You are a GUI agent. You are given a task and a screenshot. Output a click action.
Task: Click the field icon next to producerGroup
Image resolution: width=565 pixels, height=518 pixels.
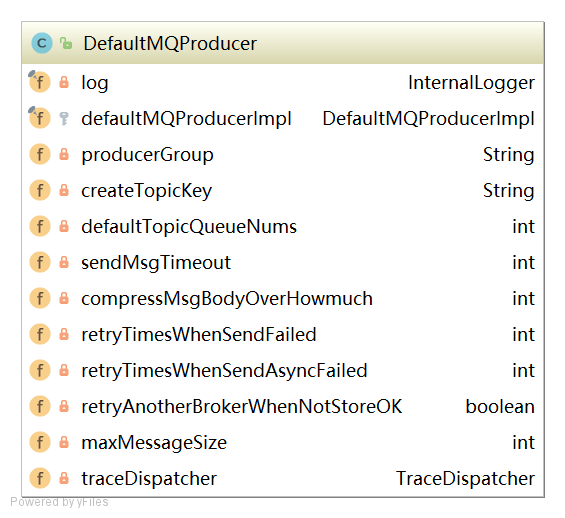click(x=40, y=154)
